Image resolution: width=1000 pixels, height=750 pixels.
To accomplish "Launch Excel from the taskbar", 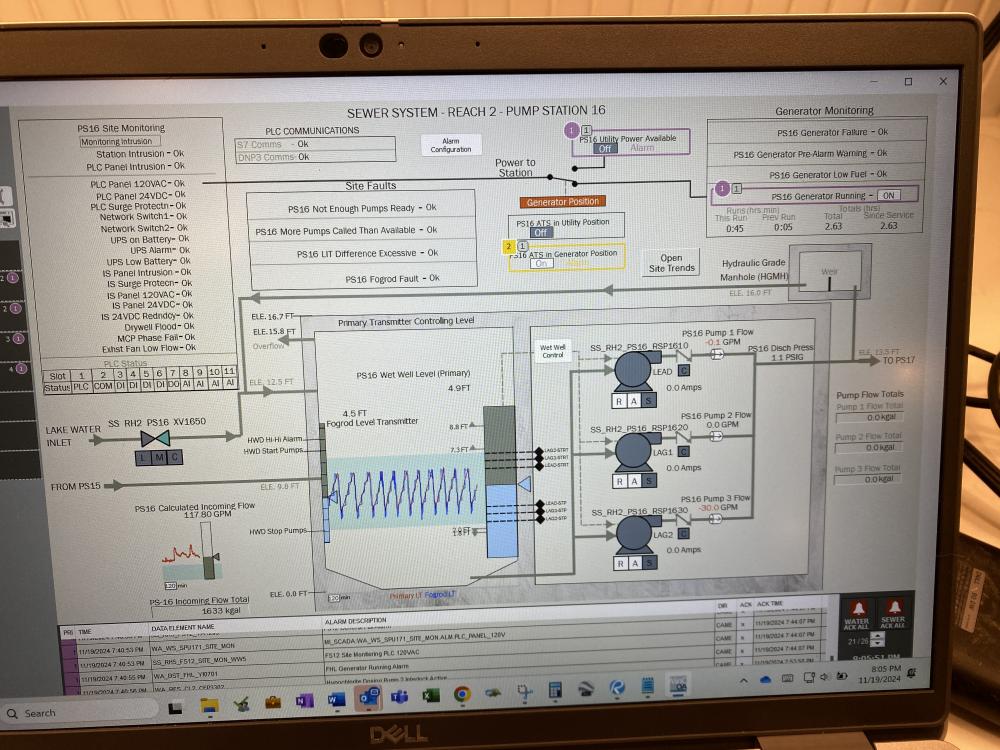I will tap(431, 693).
